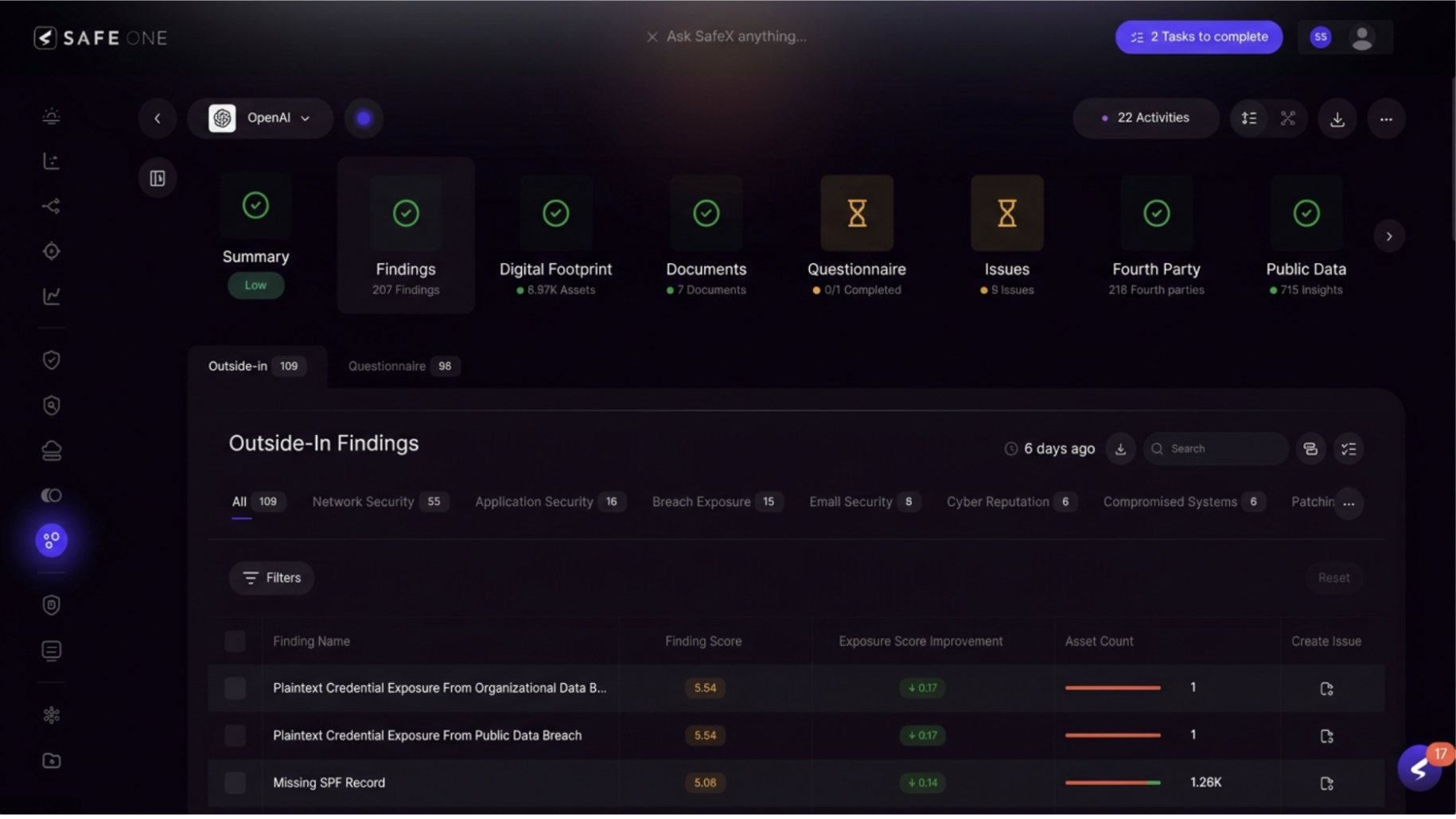
Task: Click the create issue icon for Missing SPF Record
Action: [x=1326, y=783]
